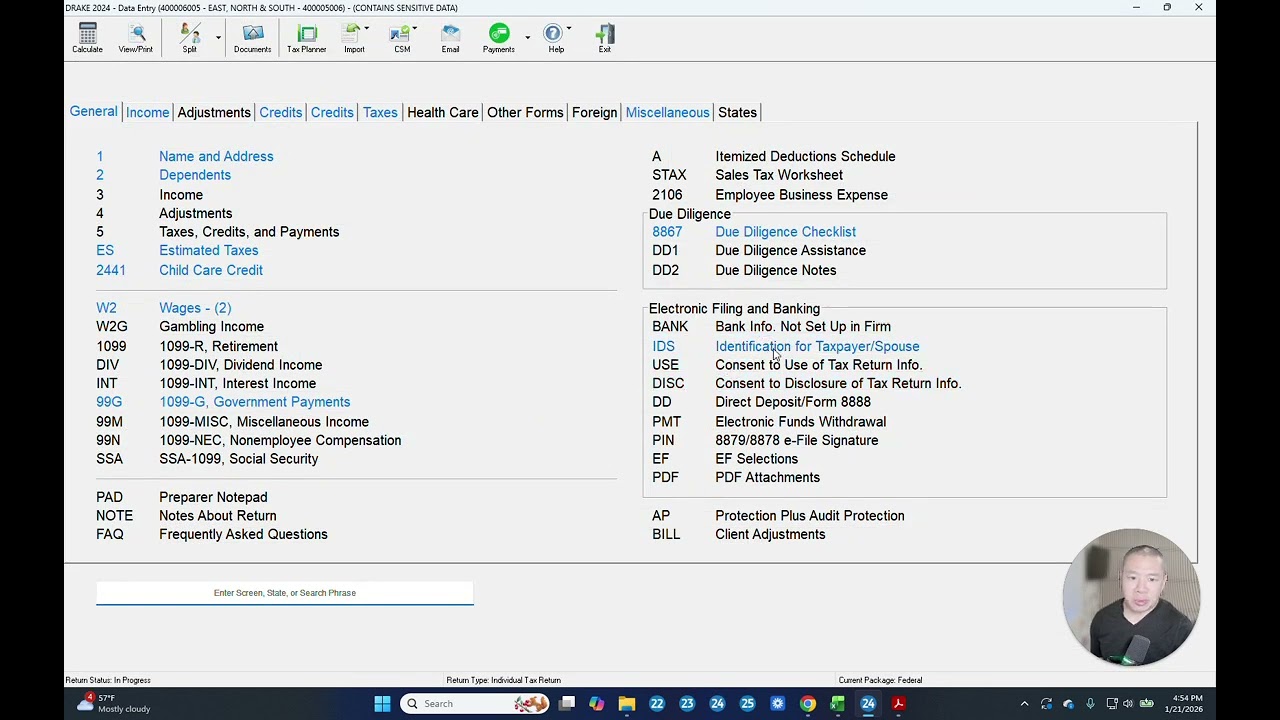The width and height of the screenshot is (1280, 720).
Task: Open the CSM toolbar icon
Action: 402,38
